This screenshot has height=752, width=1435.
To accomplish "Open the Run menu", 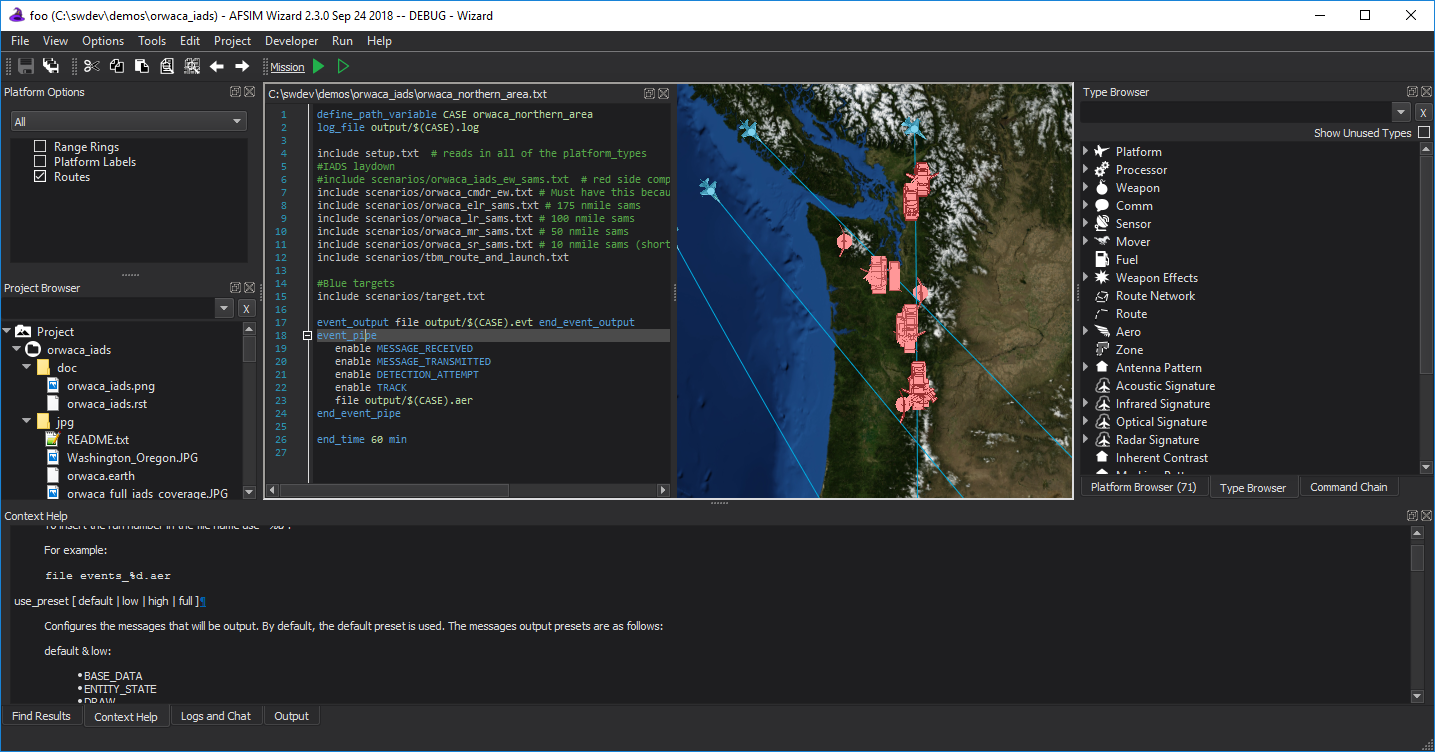I will [x=342, y=41].
